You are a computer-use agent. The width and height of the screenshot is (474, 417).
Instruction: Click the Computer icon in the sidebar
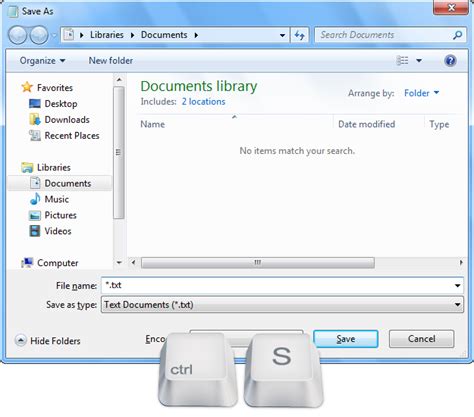(27, 263)
